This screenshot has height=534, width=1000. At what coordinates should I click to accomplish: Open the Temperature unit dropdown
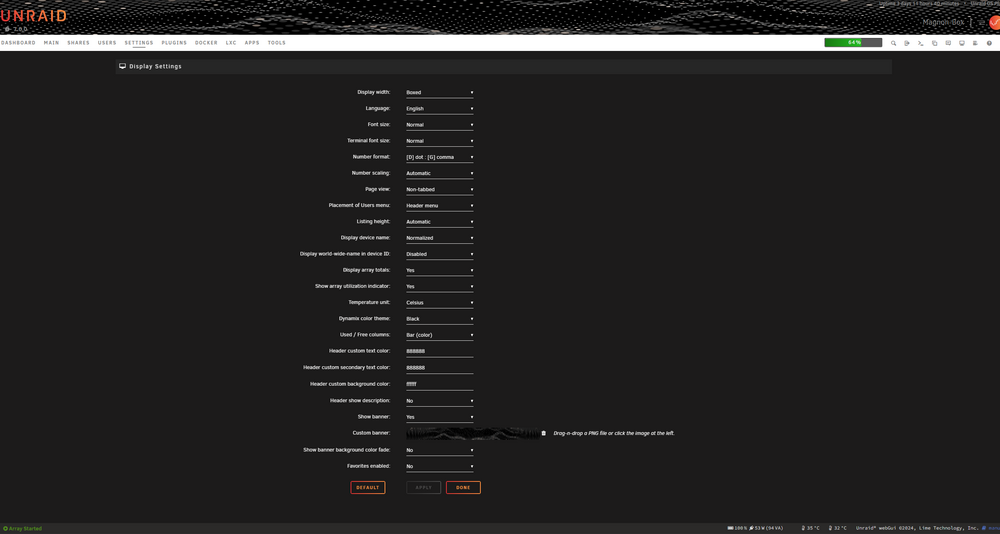(439, 302)
